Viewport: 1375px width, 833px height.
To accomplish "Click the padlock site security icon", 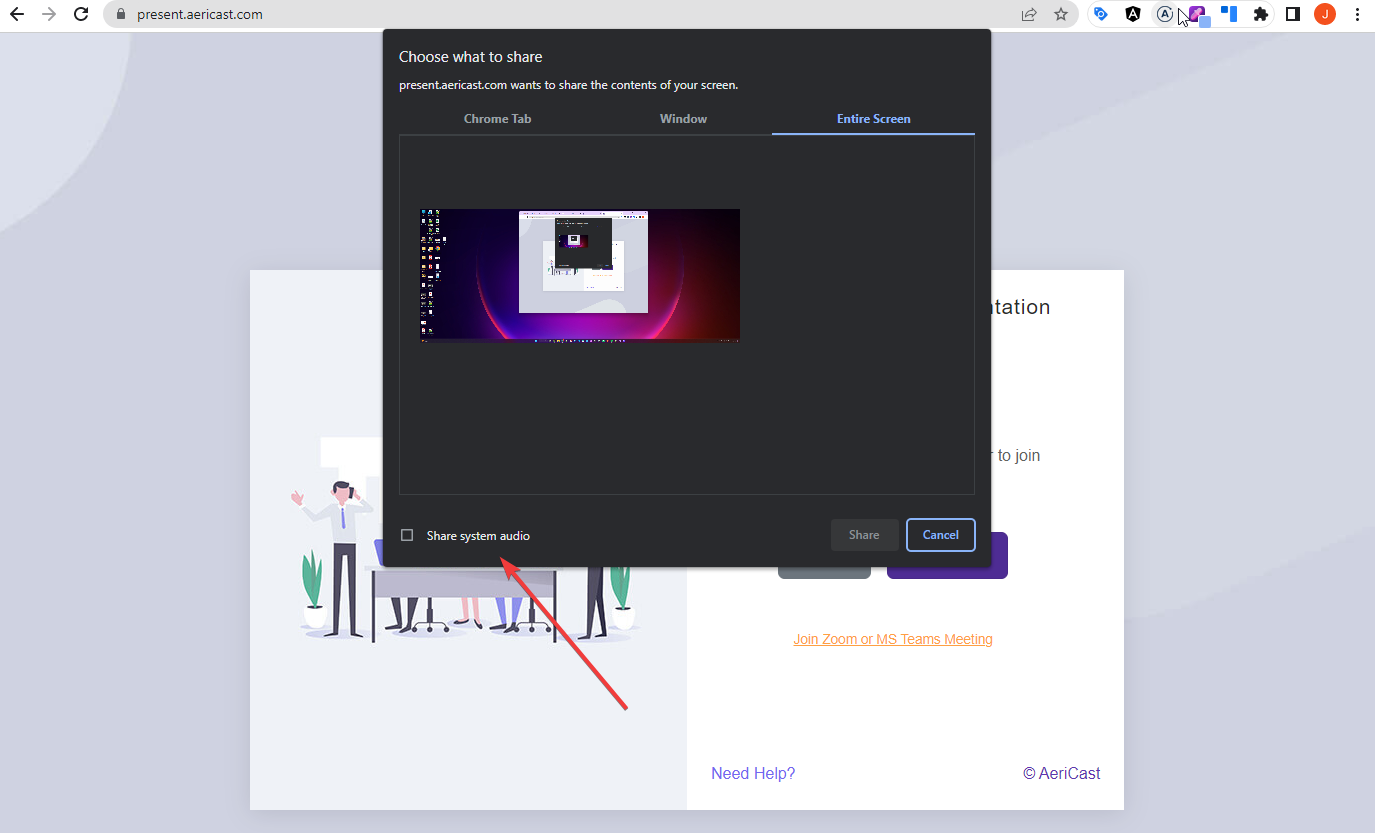I will 121,14.
